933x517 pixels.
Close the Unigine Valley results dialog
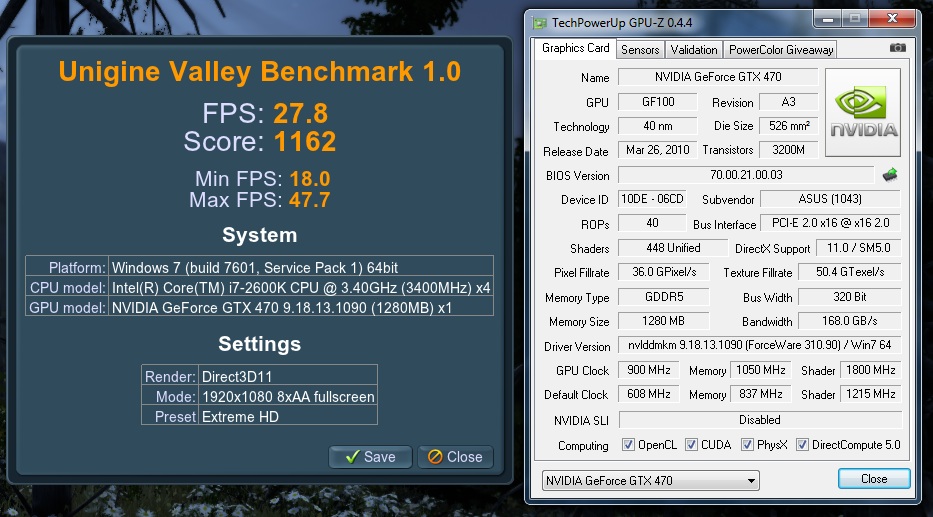455,457
